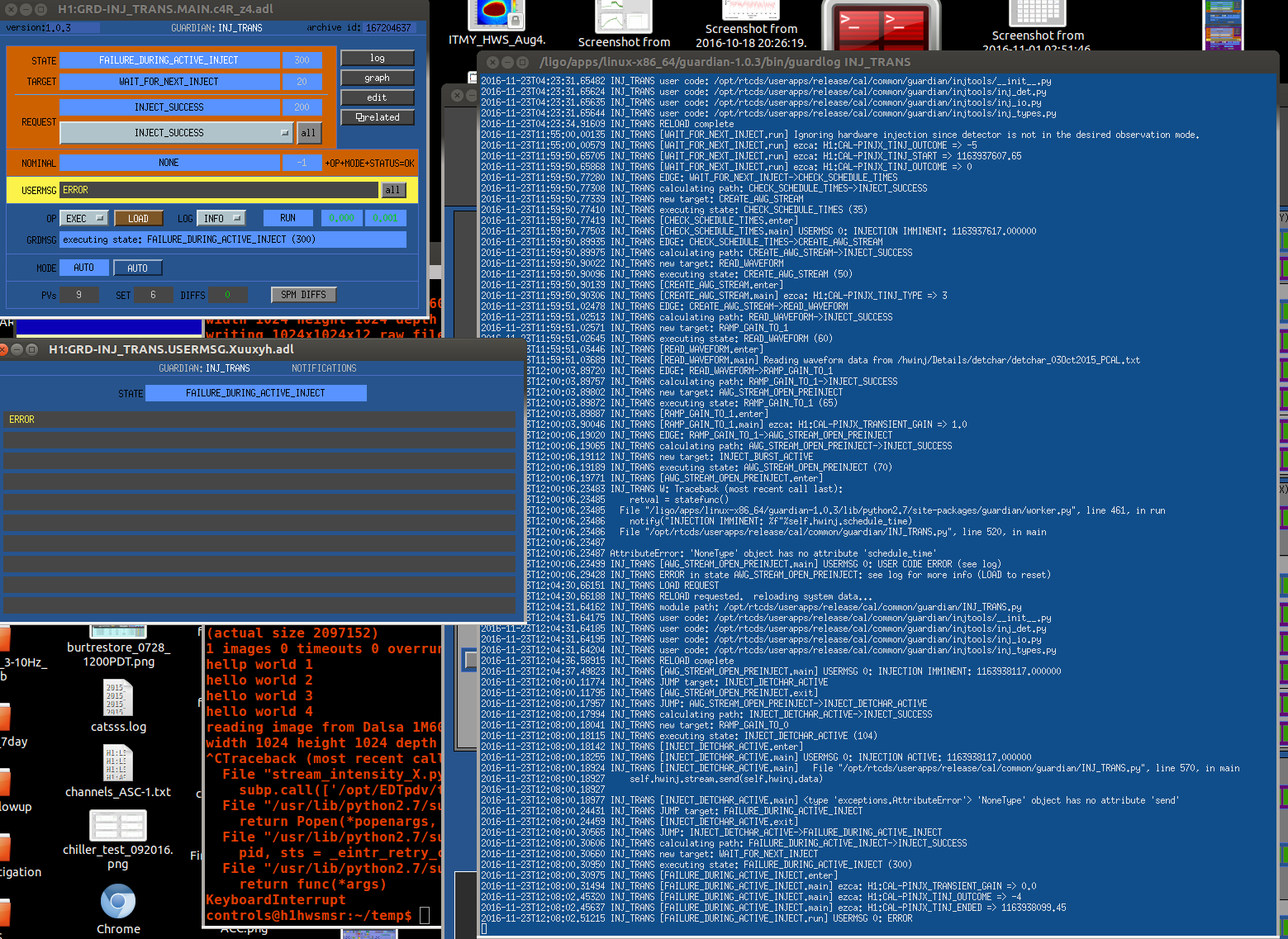Click the PVs count value 9
The image size is (1288, 939).
(78, 295)
